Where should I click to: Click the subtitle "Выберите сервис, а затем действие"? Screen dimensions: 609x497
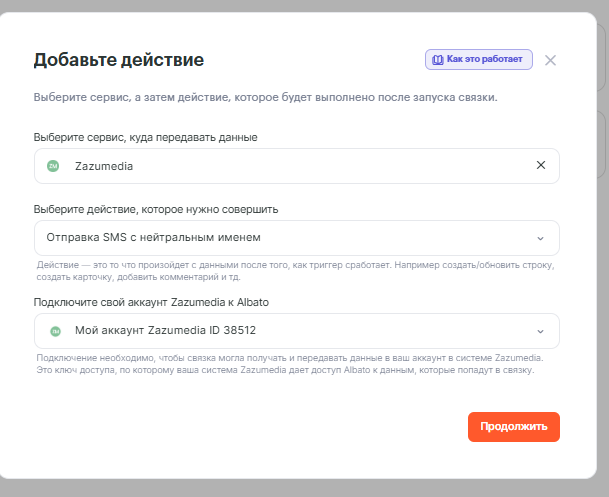pyautogui.click(x=265, y=98)
